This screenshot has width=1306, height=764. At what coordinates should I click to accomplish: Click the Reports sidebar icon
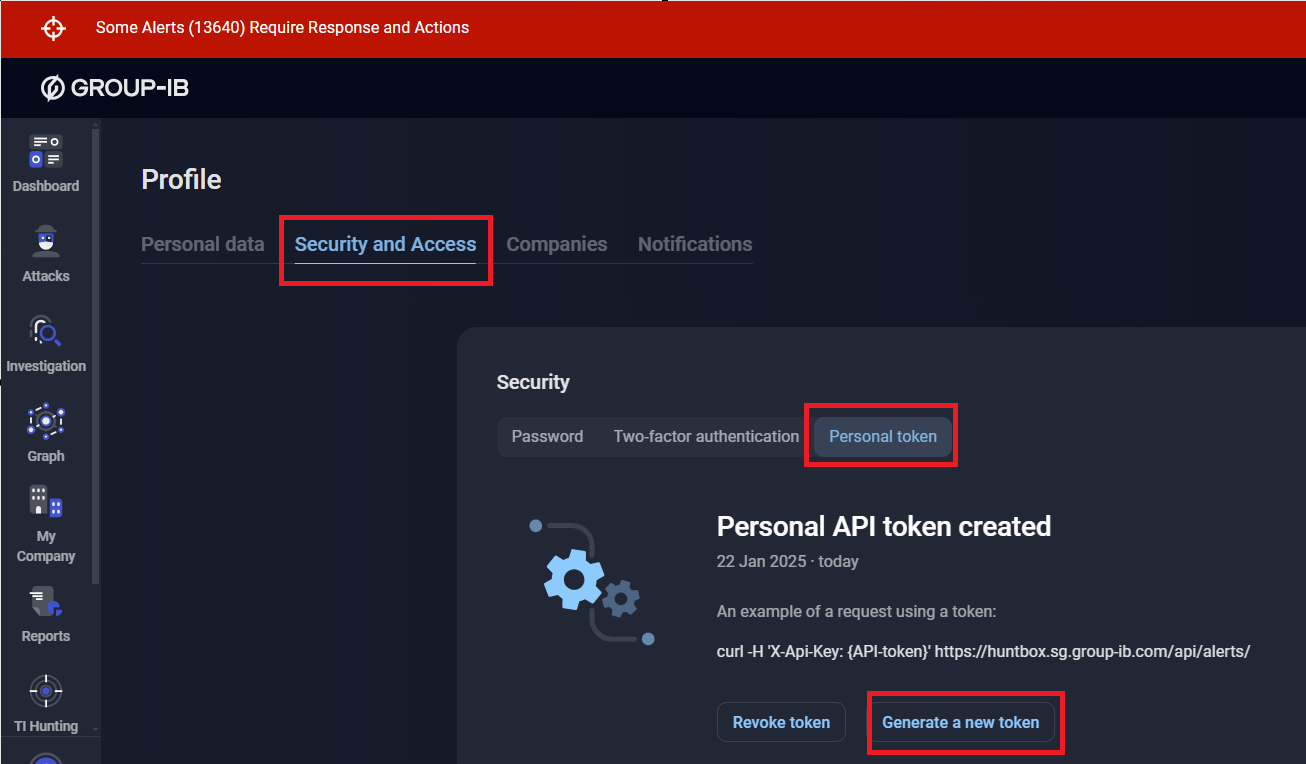click(x=46, y=602)
